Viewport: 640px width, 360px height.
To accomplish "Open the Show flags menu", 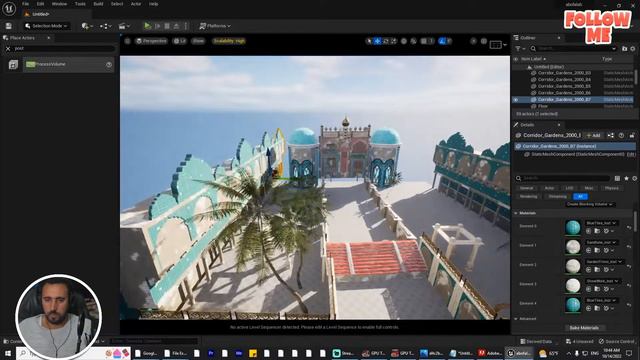I will [x=198, y=41].
